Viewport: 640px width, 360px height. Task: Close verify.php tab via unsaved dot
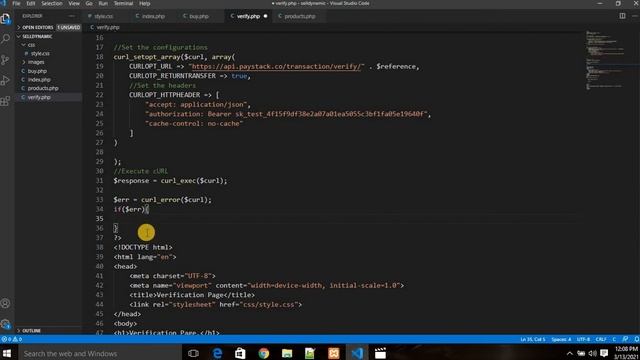pos(265,16)
